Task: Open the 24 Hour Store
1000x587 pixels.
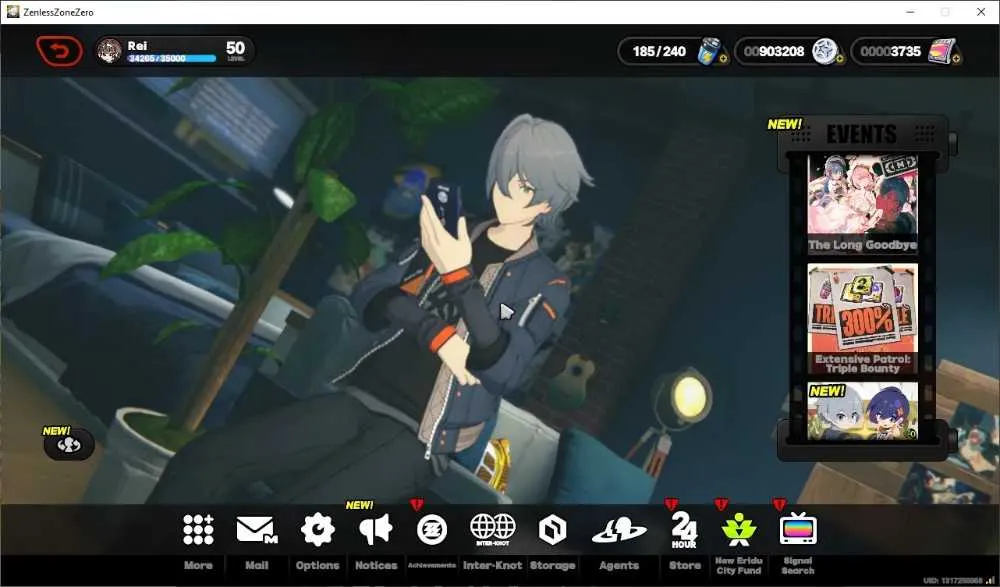Action: [x=684, y=530]
